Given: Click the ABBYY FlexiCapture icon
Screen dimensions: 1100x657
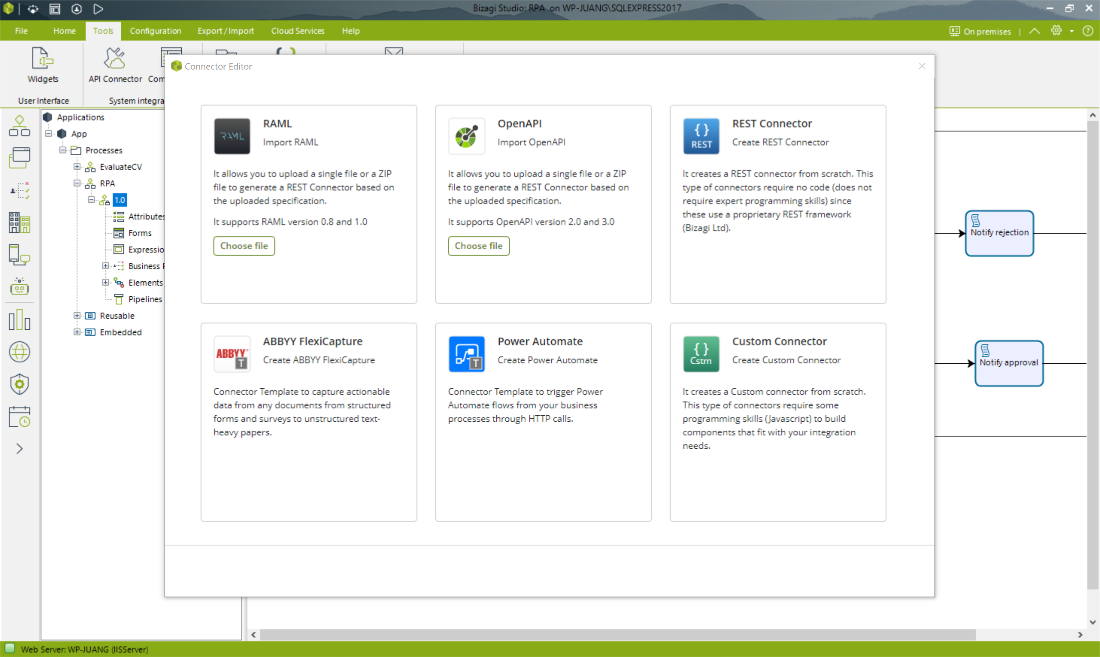Looking at the screenshot, I should point(232,354).
